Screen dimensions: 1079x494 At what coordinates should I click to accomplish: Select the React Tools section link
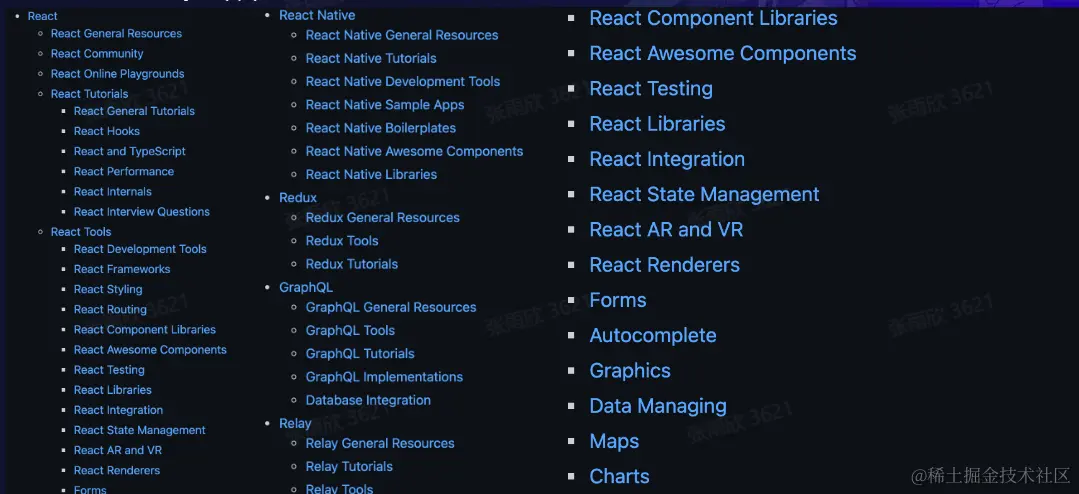pos(81,232)
